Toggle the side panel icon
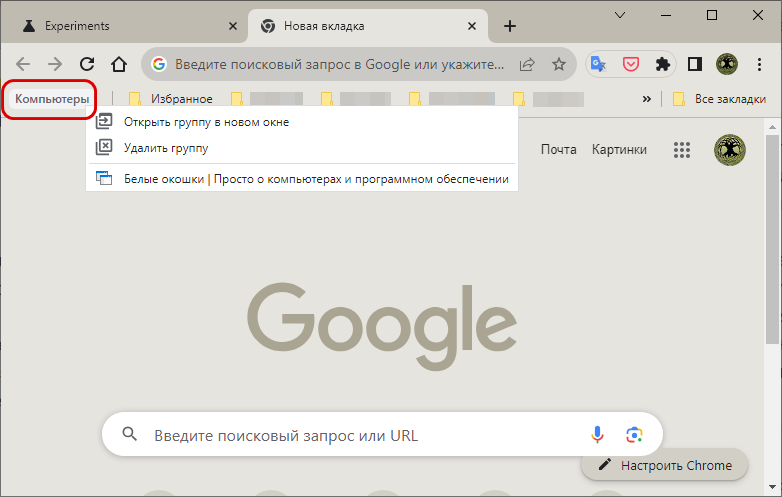The height and width of the screenshot is (497, 782). pyautogui.click(x=695, y=64)
